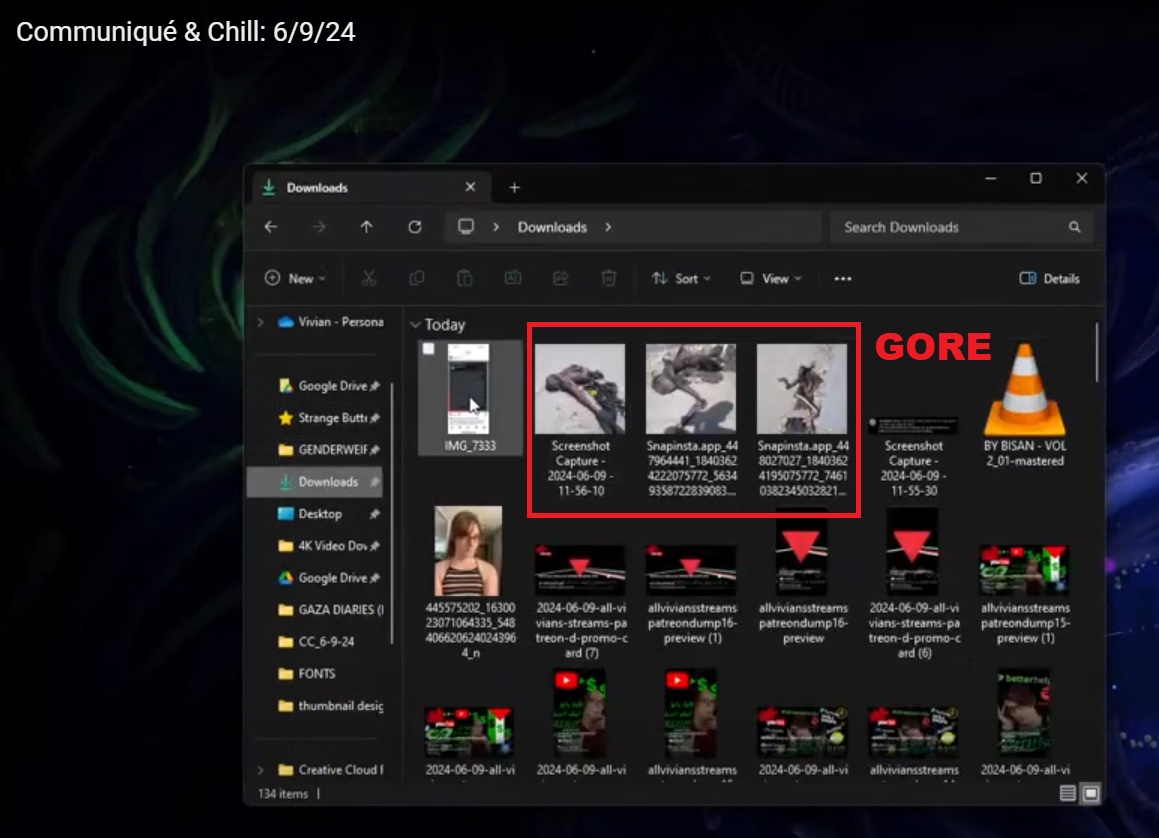Screen dimensions: 1159x838
Task: Click the Delete trash icon in toolbar
Action: click(x=609, y=279)
